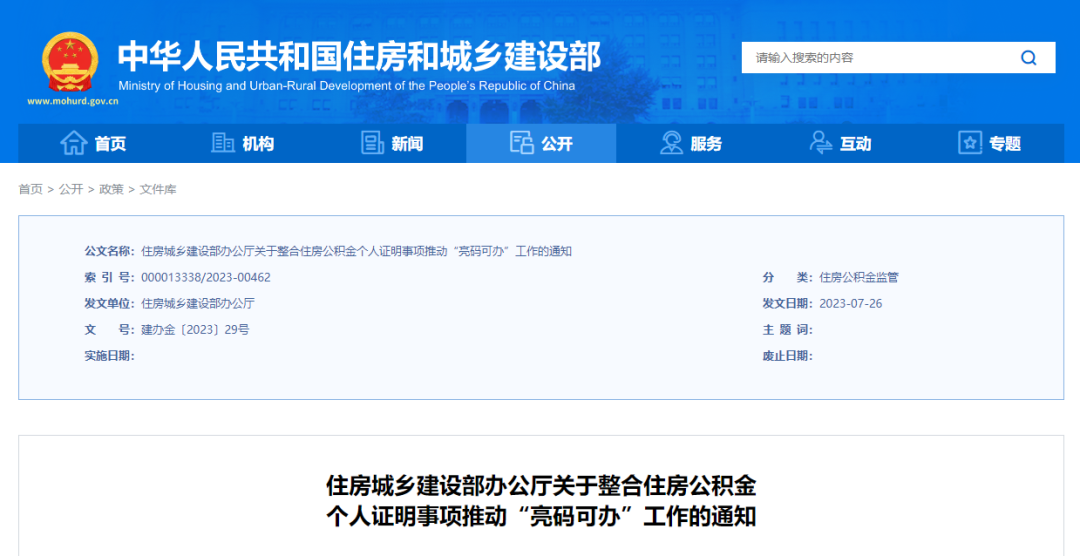
Task: Select the 公开 navigation tab
Action: pos(541,143)
